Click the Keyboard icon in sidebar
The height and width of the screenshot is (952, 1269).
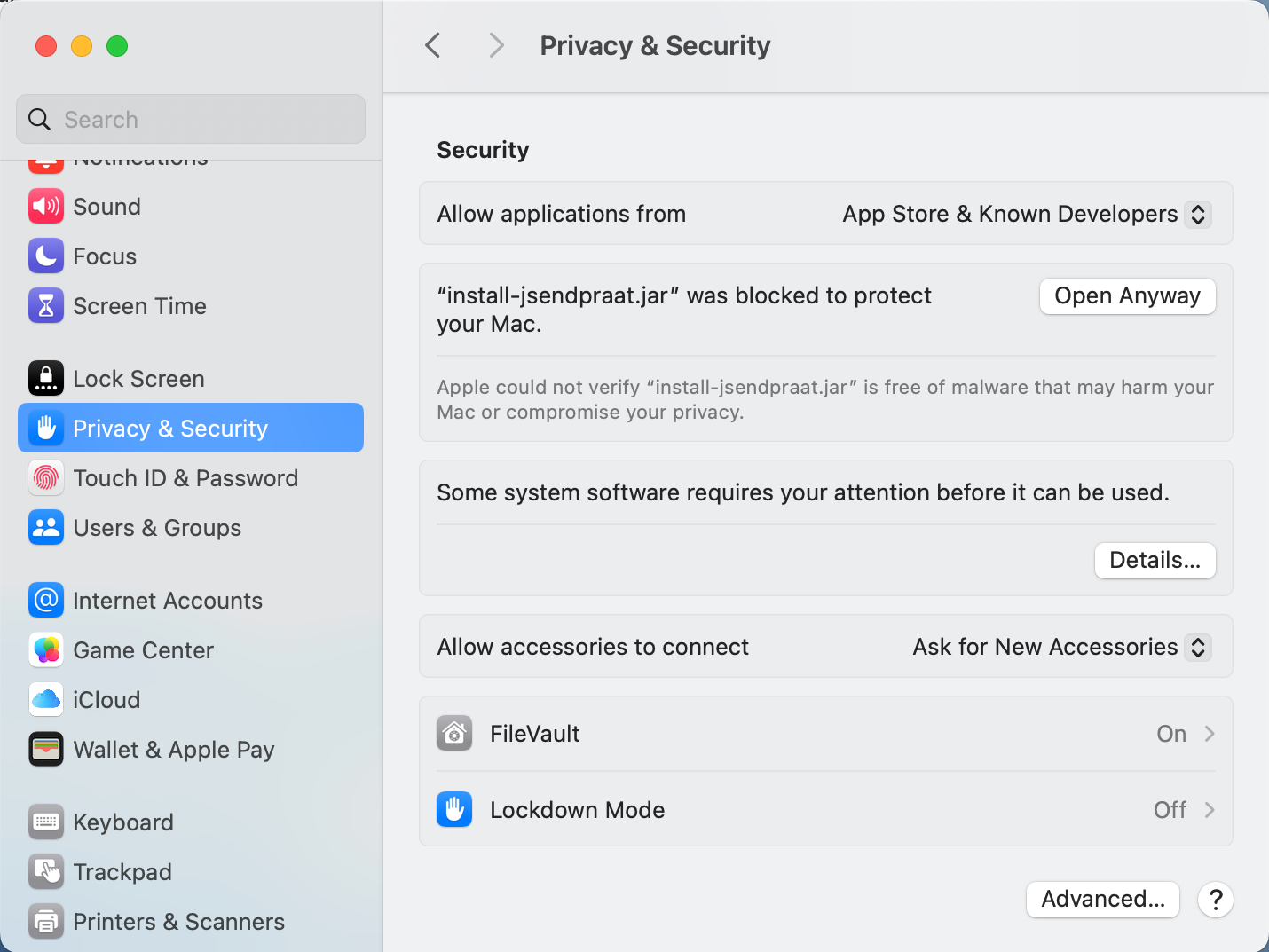[x=46, y=822]
